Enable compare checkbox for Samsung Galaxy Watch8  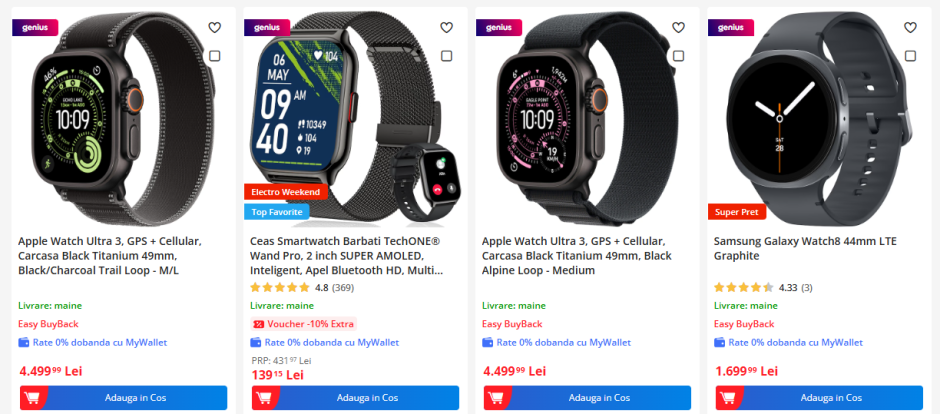pos(911,56)
